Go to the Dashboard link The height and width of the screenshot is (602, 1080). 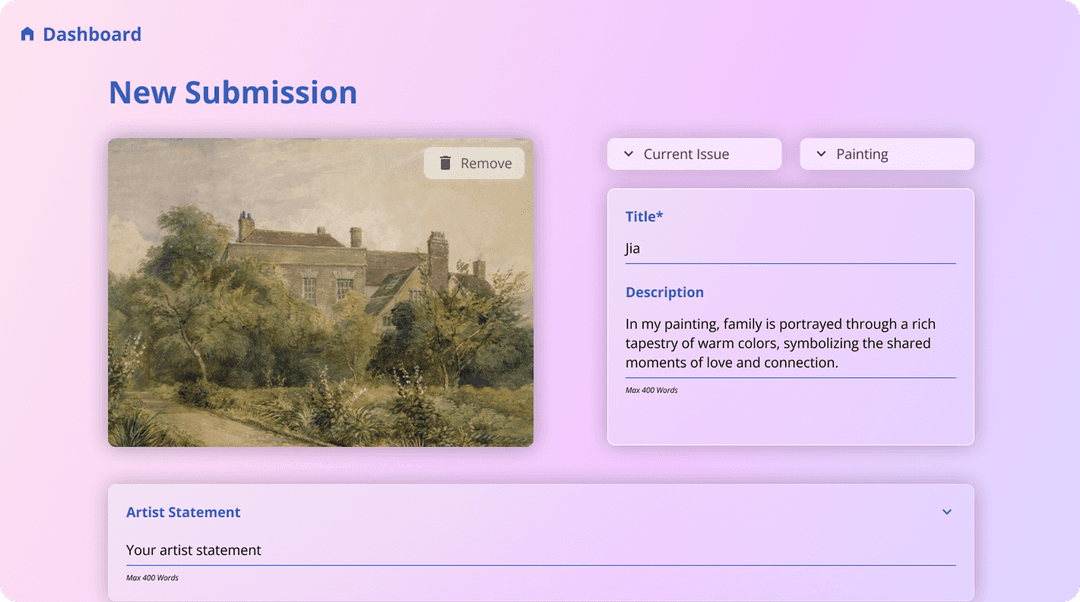tap(91, 34)
